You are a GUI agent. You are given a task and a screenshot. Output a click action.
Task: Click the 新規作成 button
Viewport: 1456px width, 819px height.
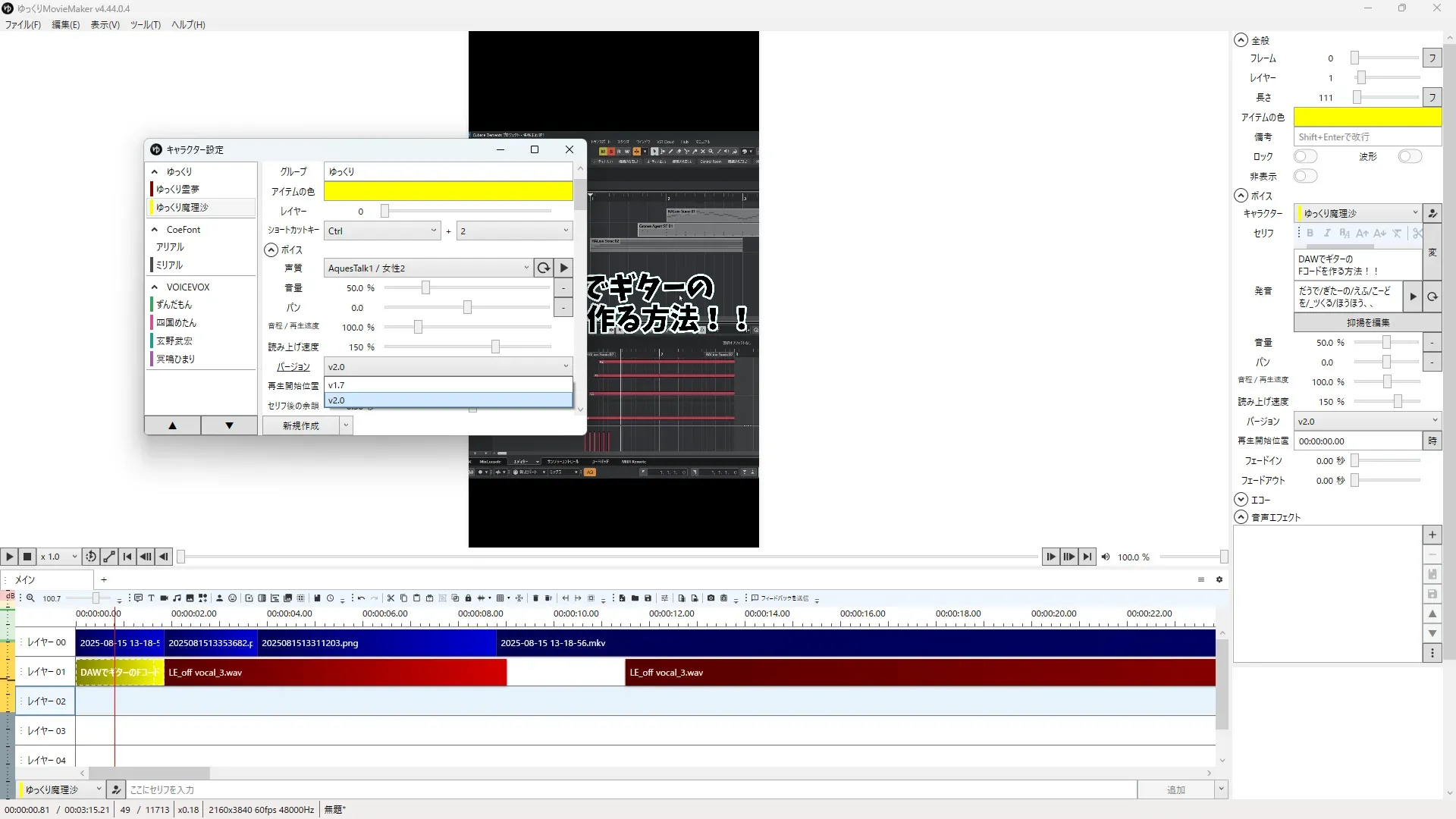click(x=300, y=426)
